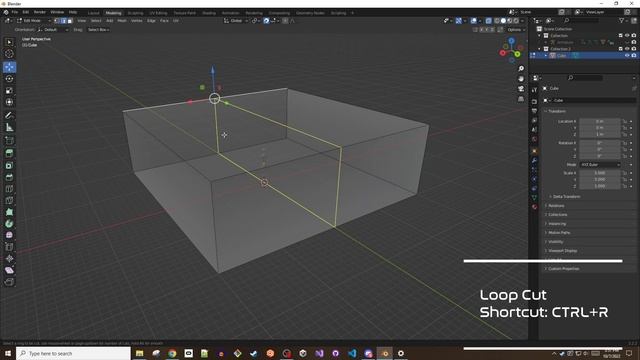Hide Collection 2 in viewport via eye
Screen dimensions: 640x360
(x=627, y=49)
